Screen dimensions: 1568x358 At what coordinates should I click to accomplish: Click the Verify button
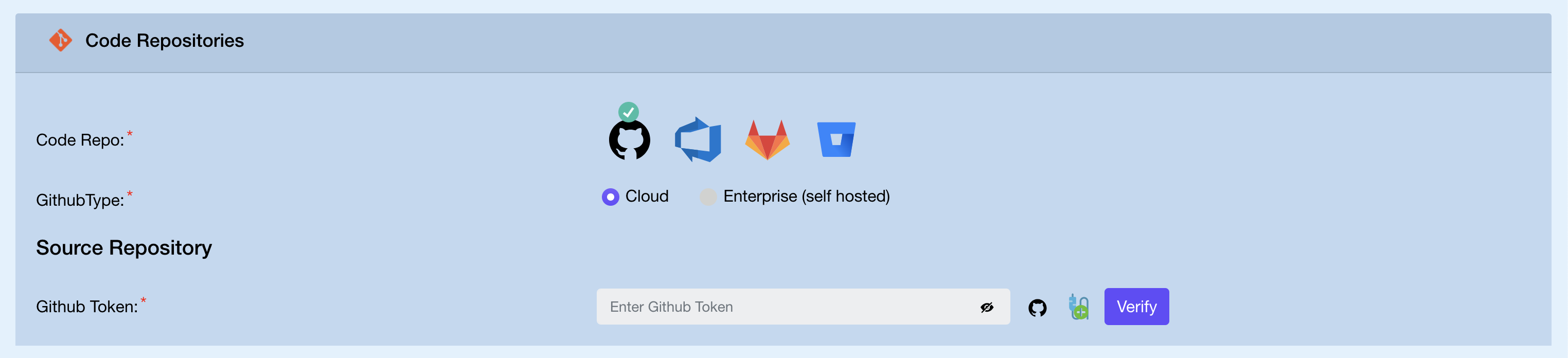(1136, 307)
